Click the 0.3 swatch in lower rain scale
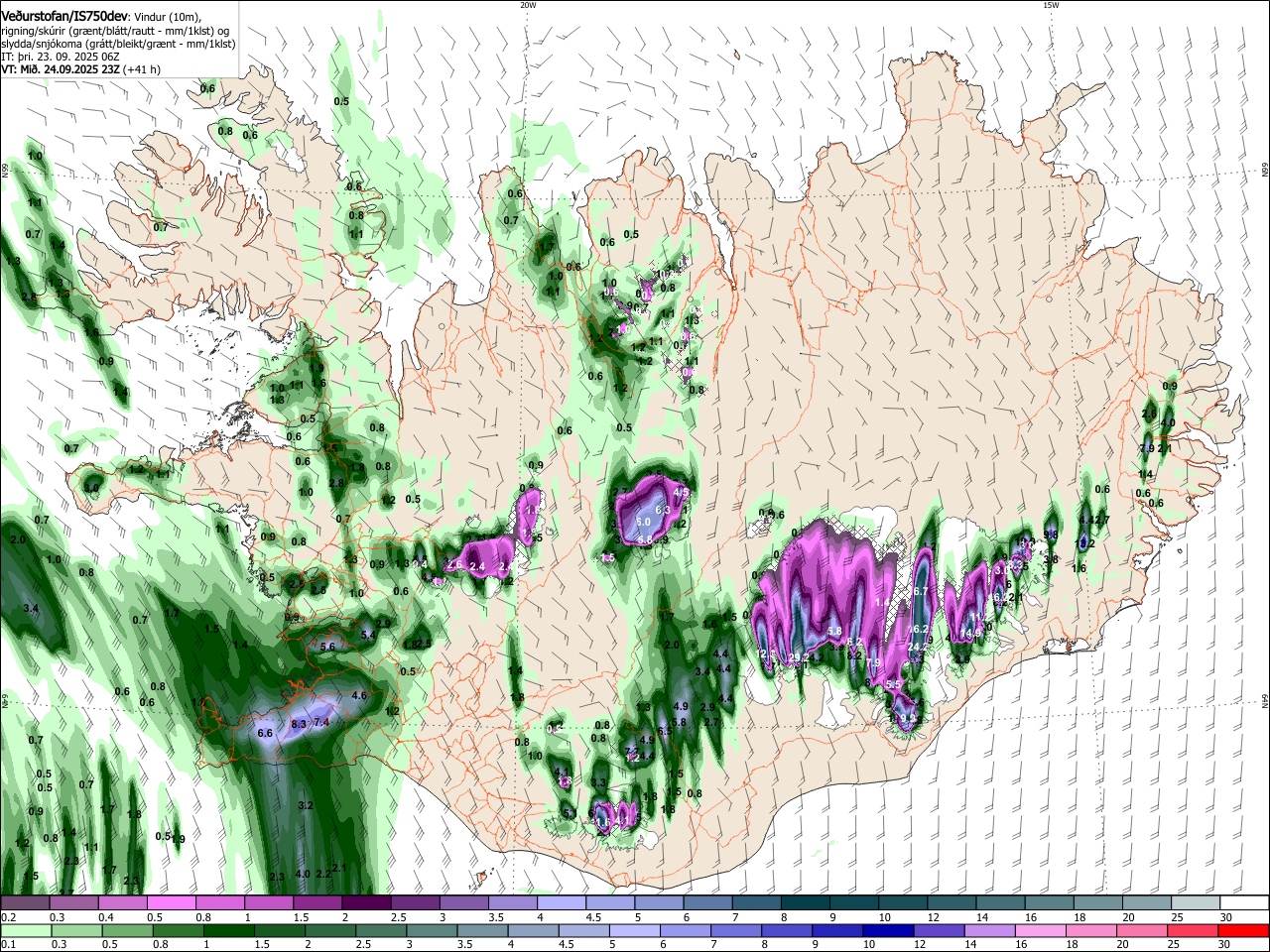This screenshot has height=952, width=1270. tap(76, 930)
